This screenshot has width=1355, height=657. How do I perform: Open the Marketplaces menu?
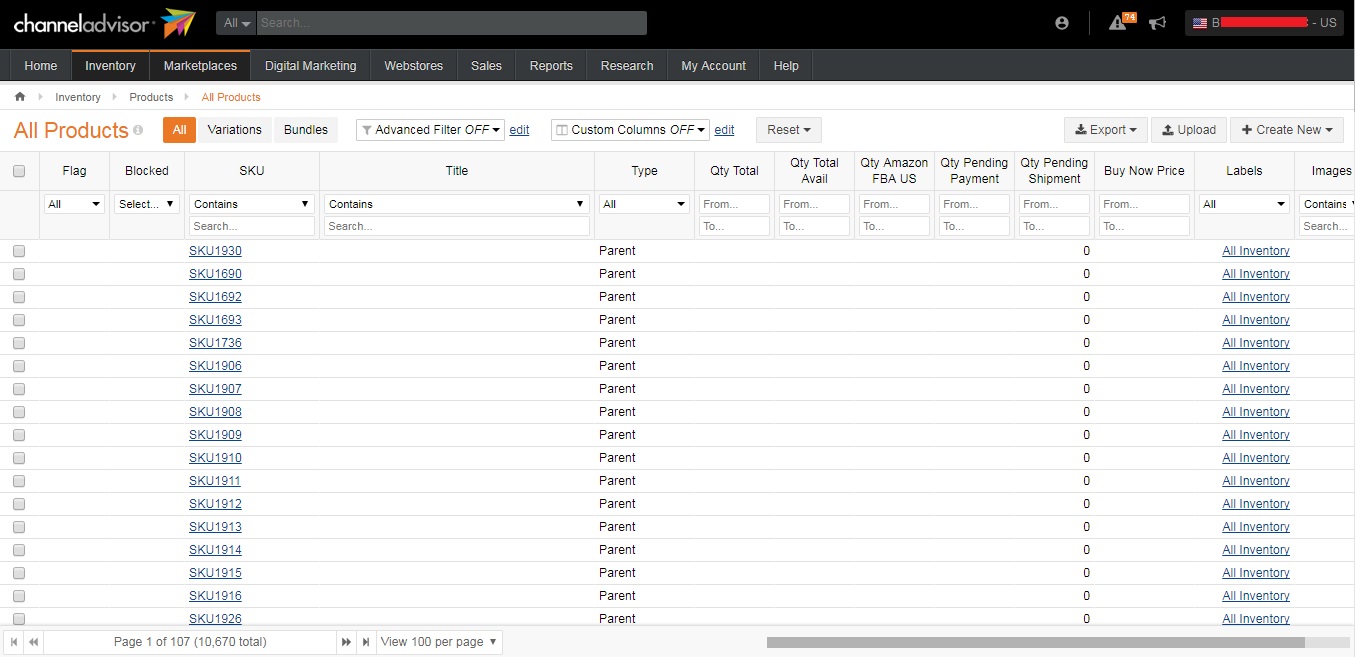click(x=200, y=66)
